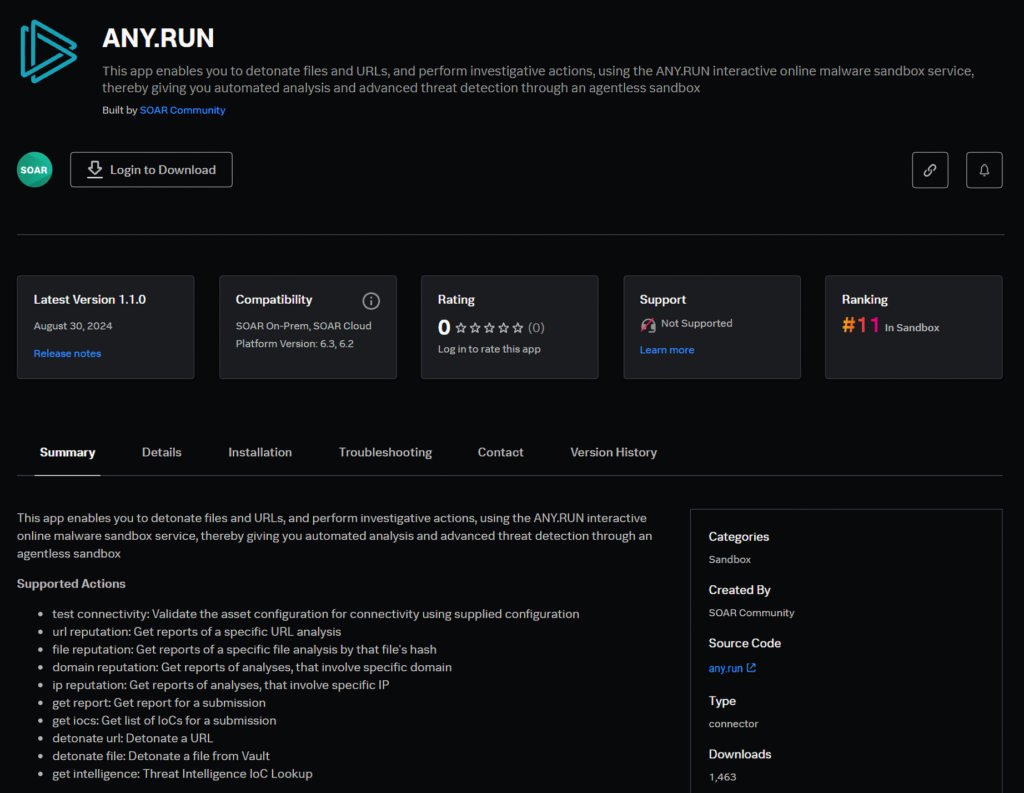Screen dimensions: 1024x793
Task: Open the Release notes link
Action: [x=67, y=353]
